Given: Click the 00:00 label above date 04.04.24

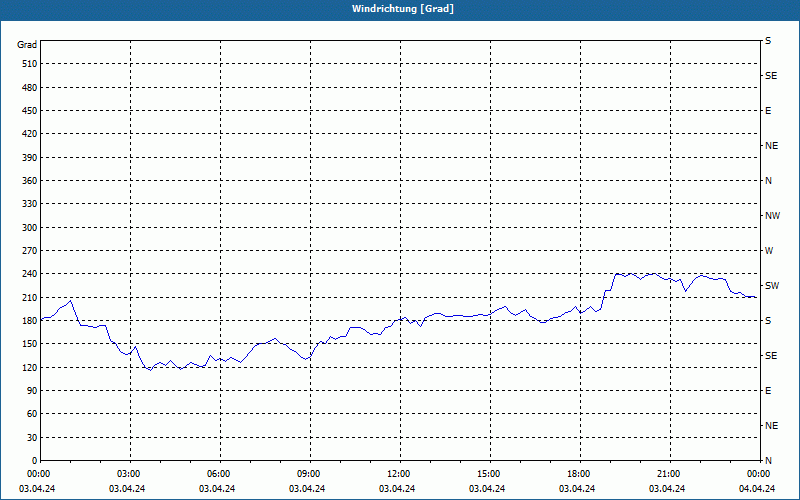Looking at the screenshot, I should coord(758,474).
